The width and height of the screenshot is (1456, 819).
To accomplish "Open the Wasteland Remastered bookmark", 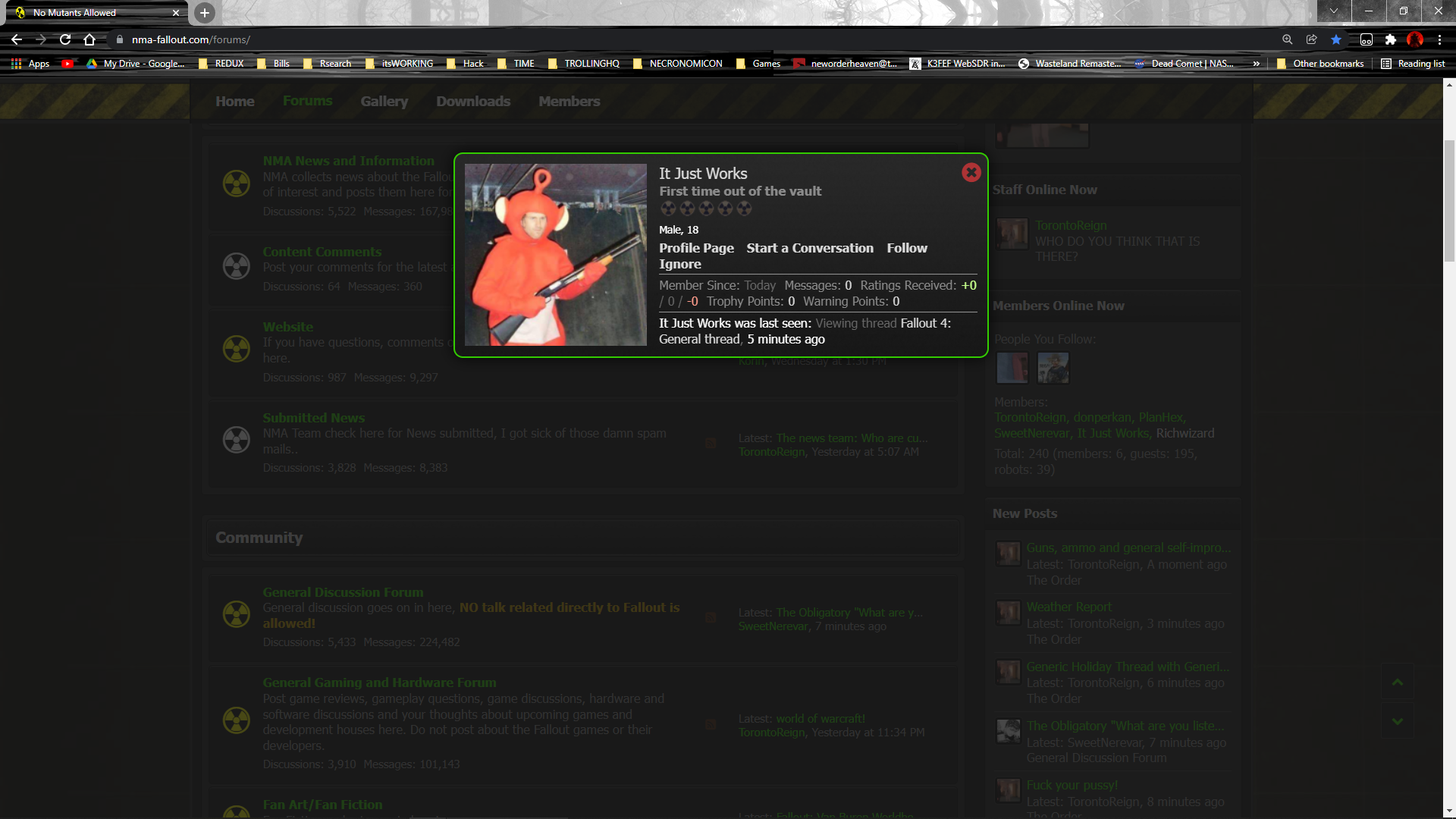I will click(x=1070, y=64).
